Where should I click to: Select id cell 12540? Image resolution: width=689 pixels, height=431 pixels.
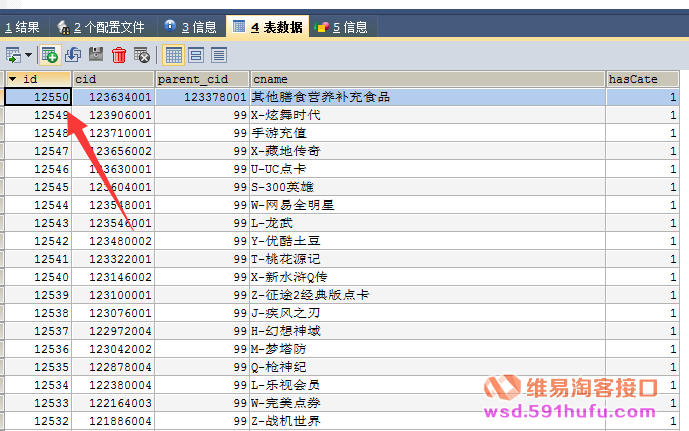38,277
